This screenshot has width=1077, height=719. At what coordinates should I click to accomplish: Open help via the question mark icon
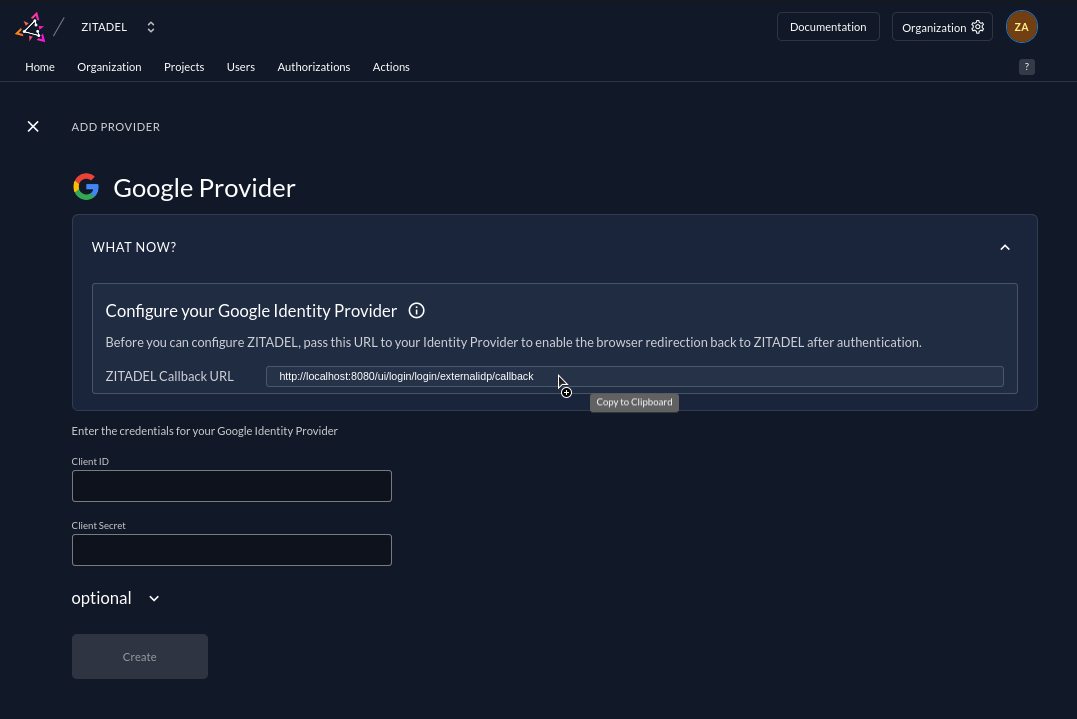(1026, 66)
